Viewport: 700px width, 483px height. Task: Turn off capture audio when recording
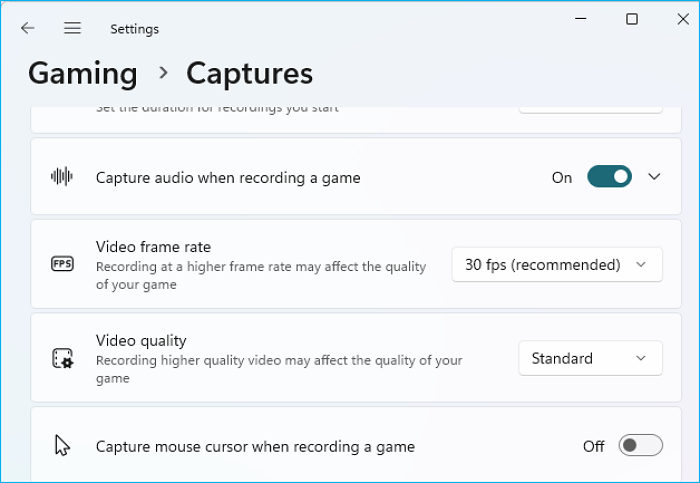(609, 177)
